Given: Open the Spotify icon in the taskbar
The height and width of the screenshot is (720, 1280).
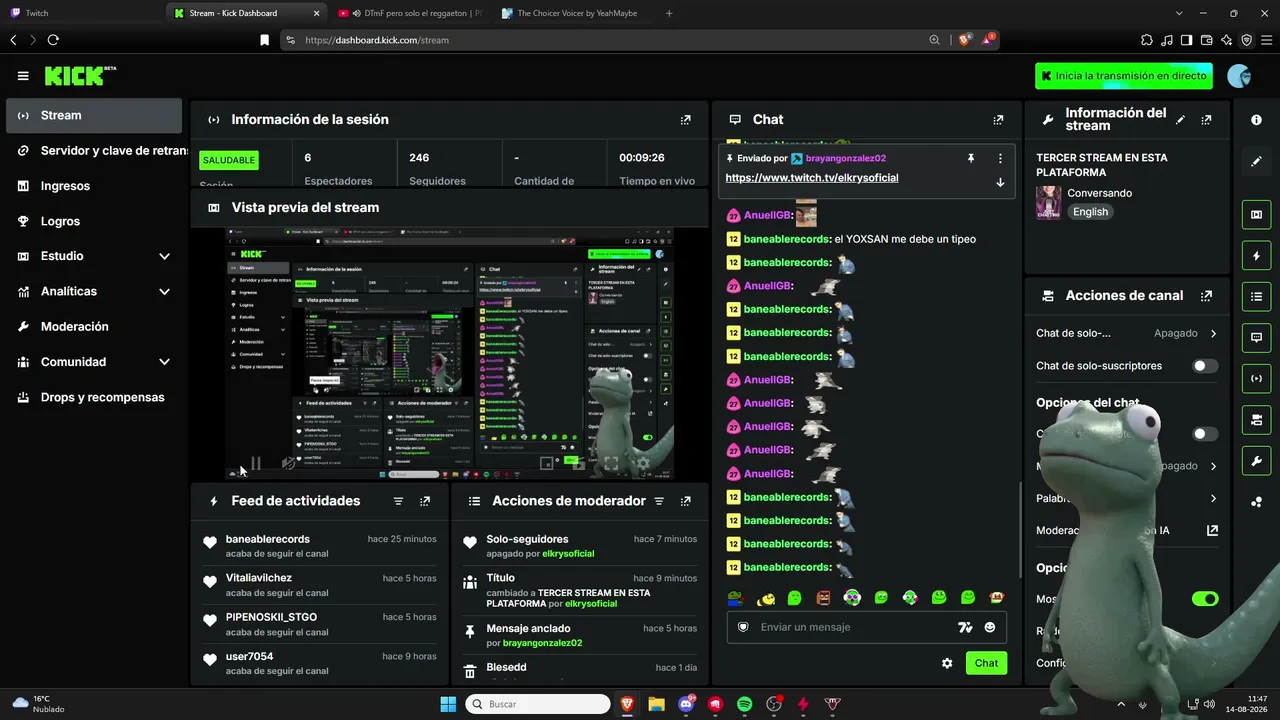Looking at the screenshot, I should click(744, 704).
